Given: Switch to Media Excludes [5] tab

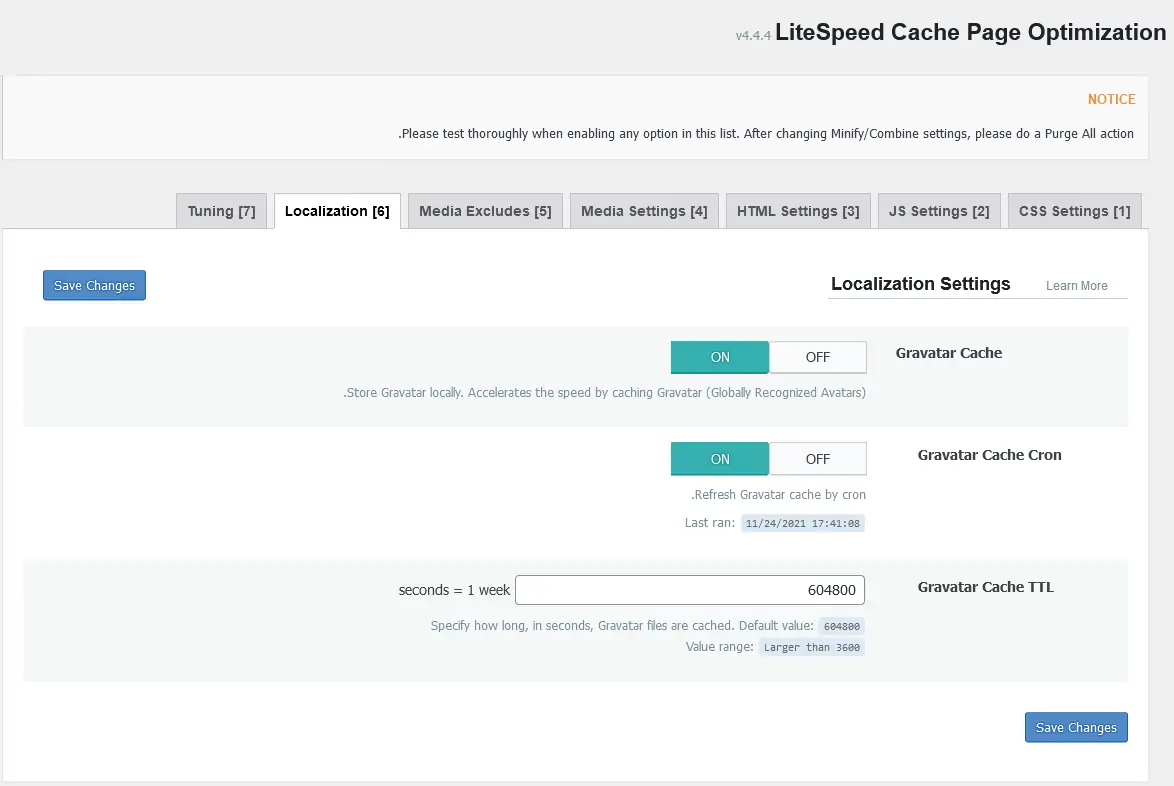Looking at the screenshot, I should click(x=485, y=211).
